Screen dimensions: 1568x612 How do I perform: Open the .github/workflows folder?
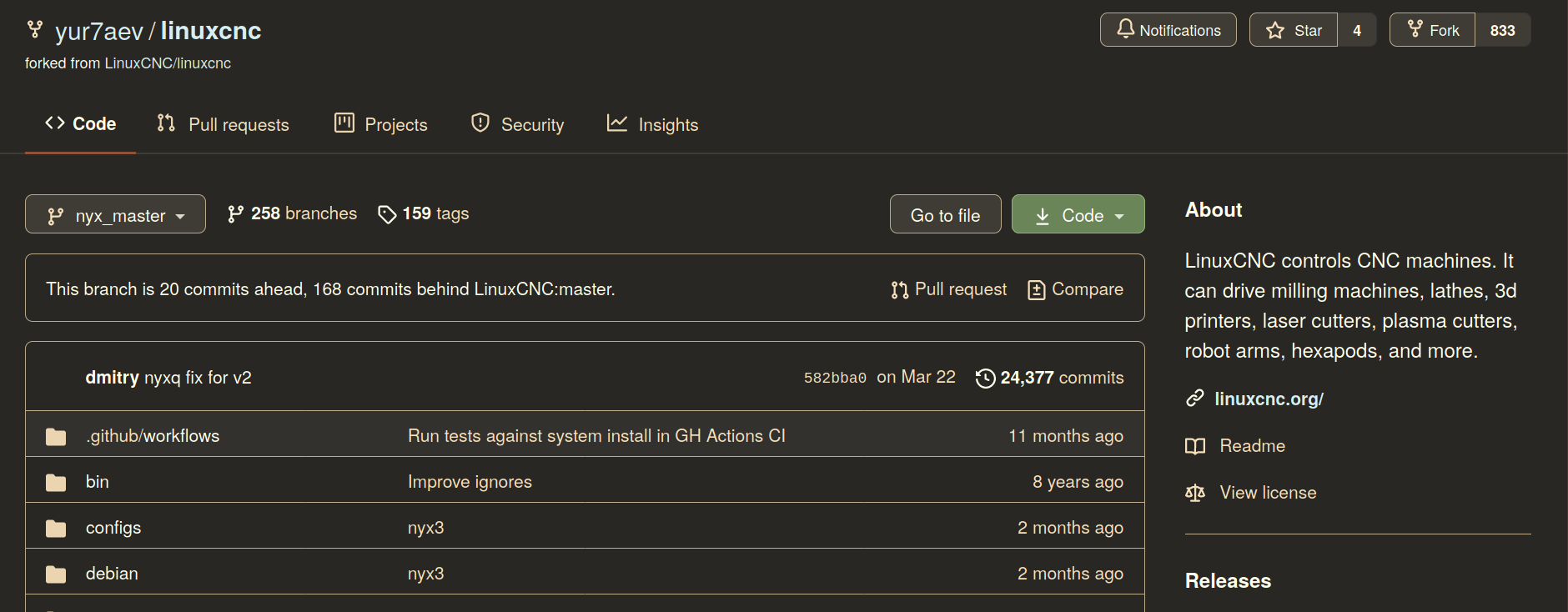[x=153, y=436]
